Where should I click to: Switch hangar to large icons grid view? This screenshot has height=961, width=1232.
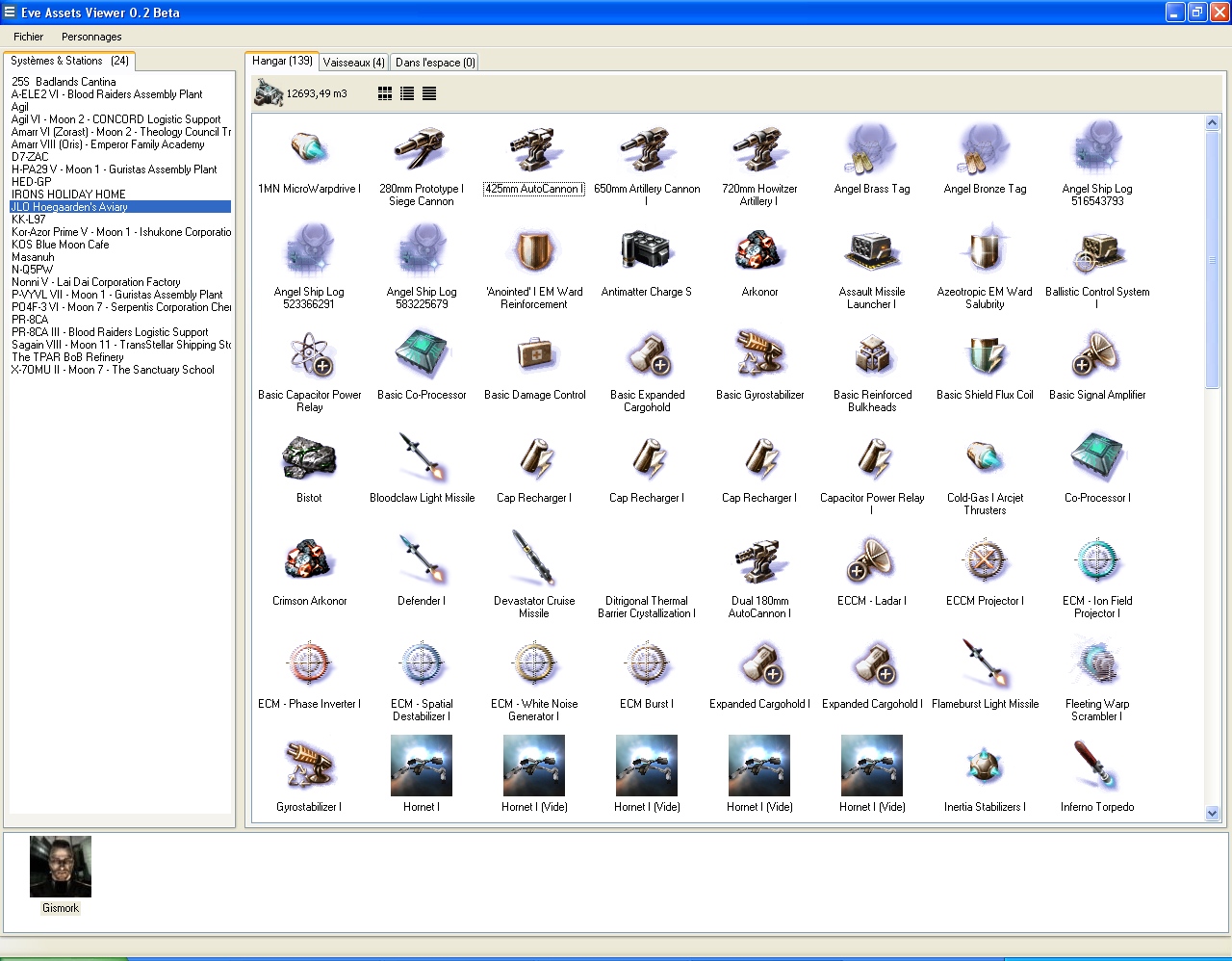(385, 93)
